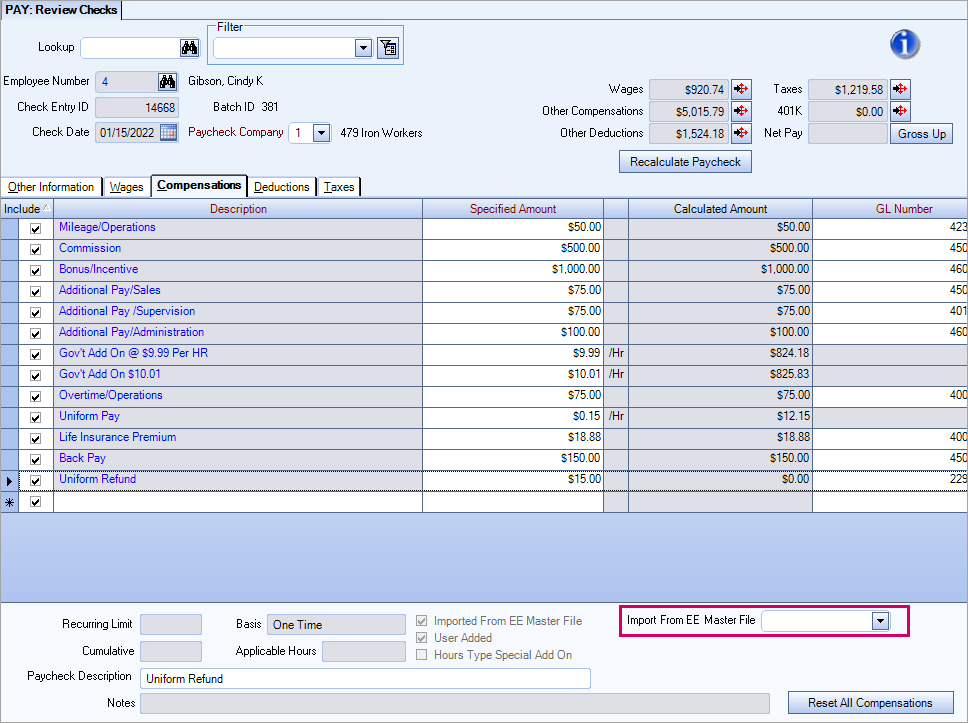The height and width of the screenshot is (723, 968).
Task: Toggle Include for Gov't Add On $10.01
Action: coord(36,375)
